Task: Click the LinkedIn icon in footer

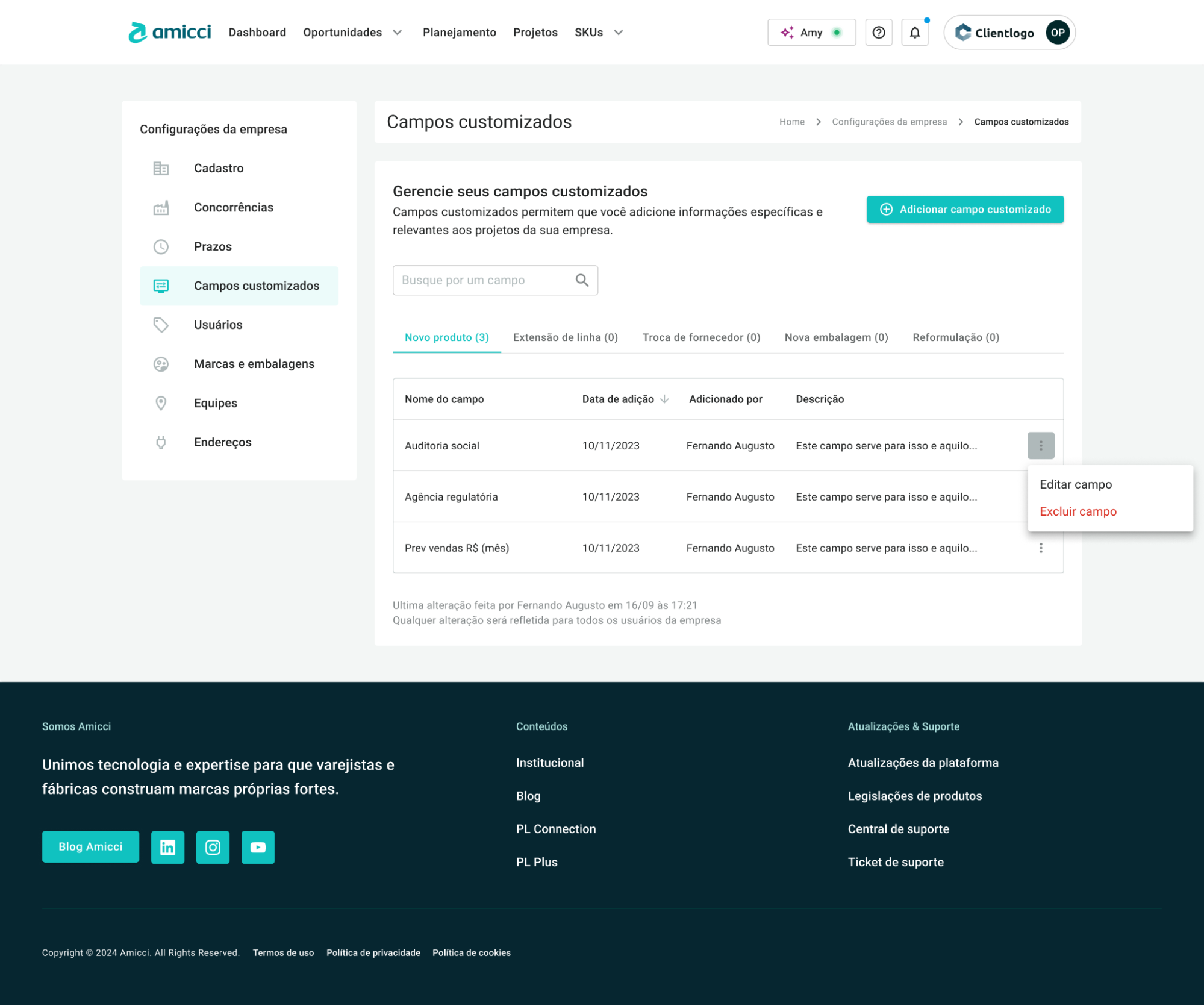Action: 167,847
